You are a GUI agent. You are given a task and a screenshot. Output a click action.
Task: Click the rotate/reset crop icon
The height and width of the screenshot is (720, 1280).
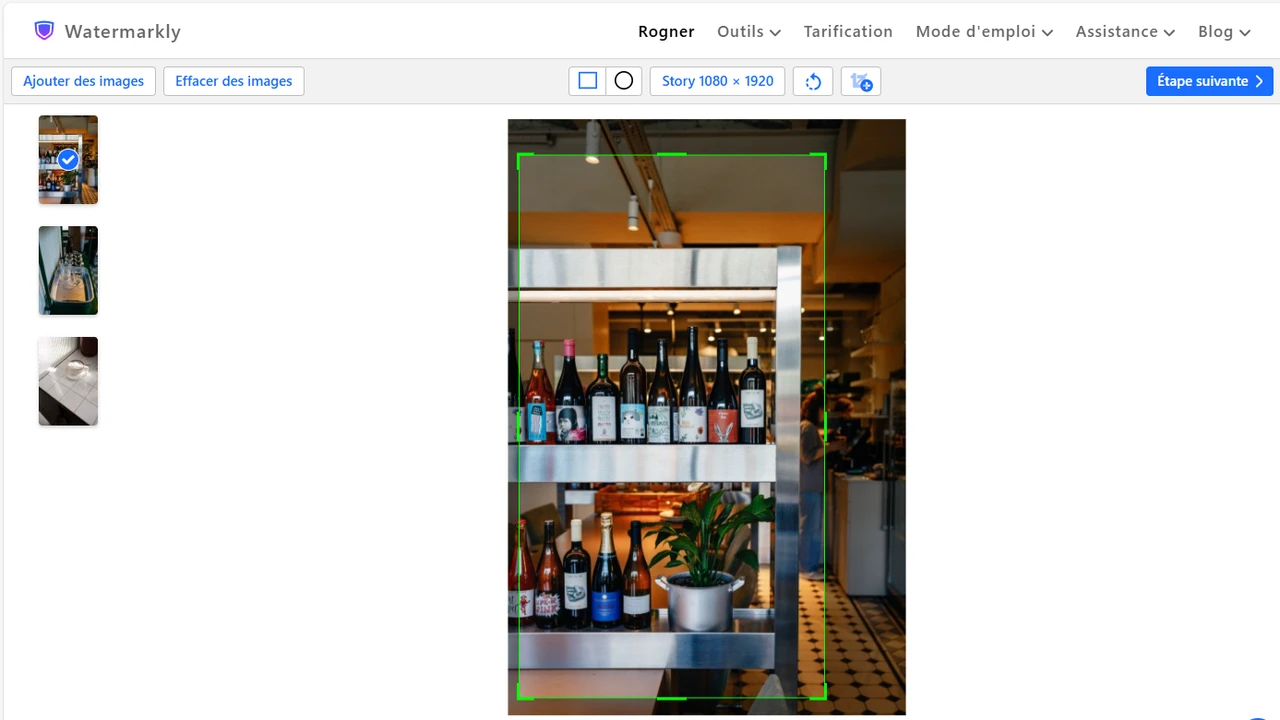click(x=812, y=81)
